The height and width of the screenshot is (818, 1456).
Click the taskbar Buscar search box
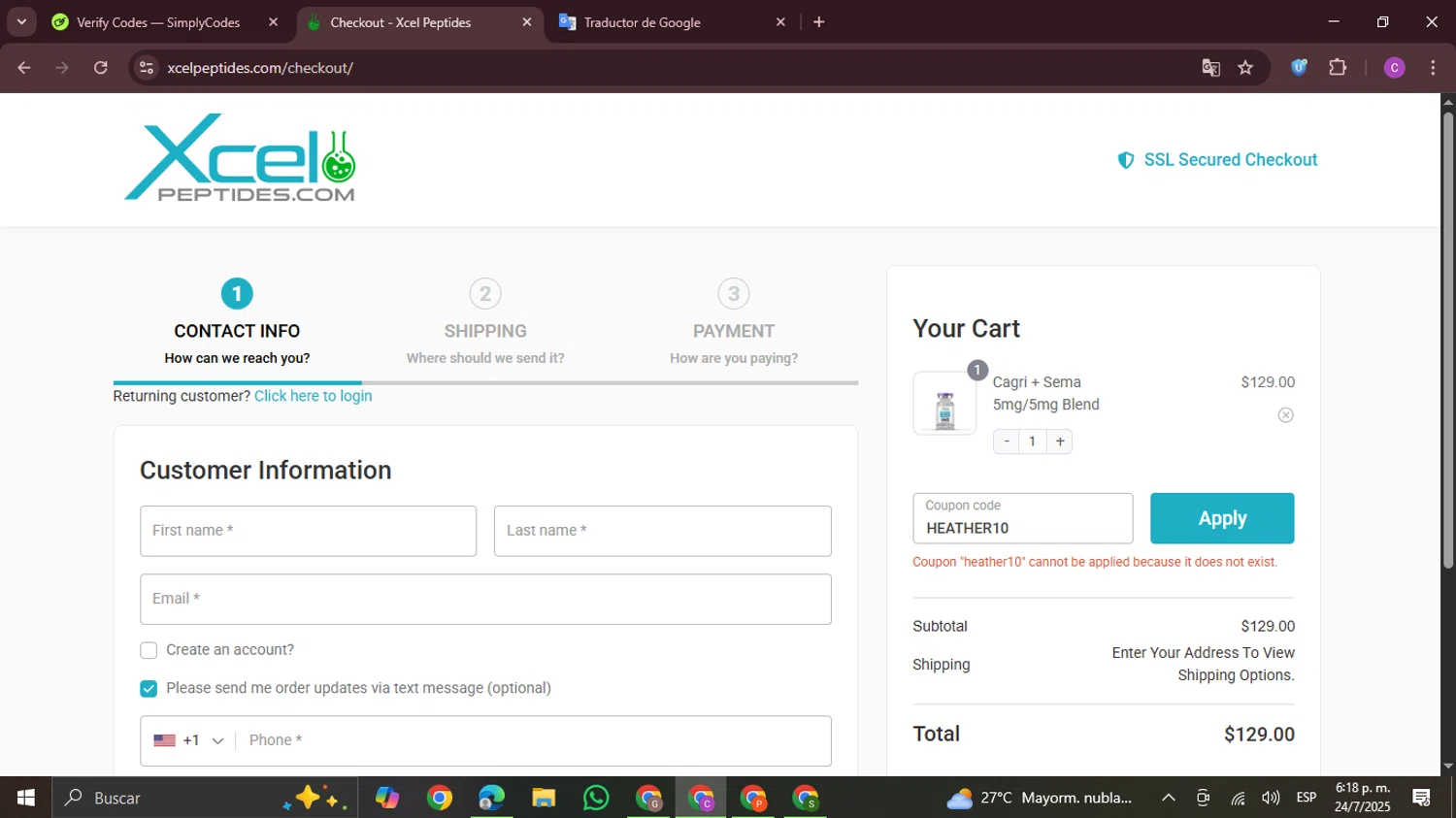206,798
